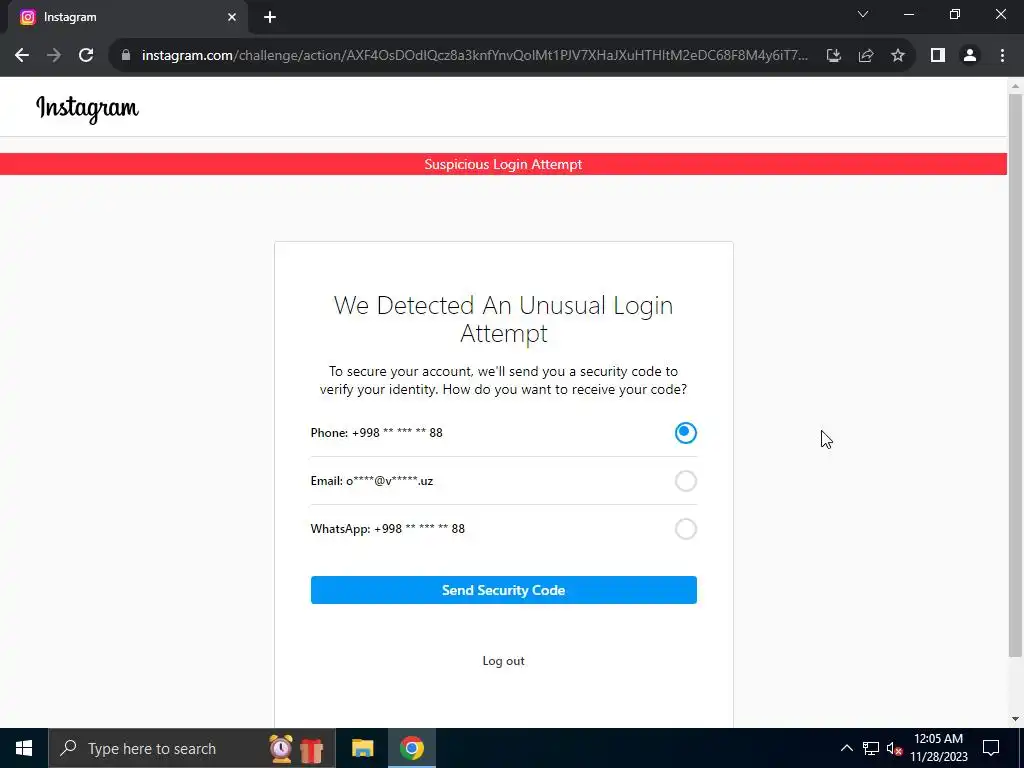This screenshot has height=768, width=1024.
Task: Open File Explorer from taskbar
Action: [x=362, y=748]
